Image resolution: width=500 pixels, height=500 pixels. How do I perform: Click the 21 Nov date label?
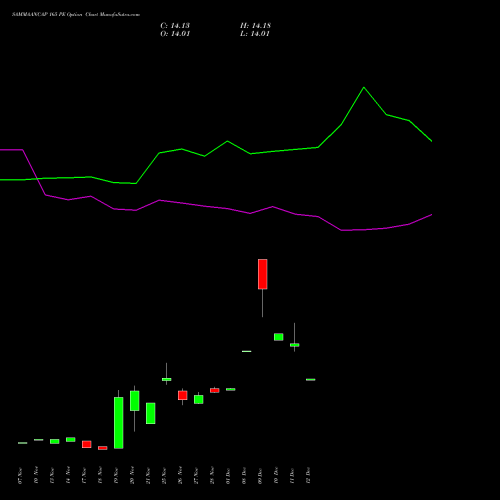point(148,476)
